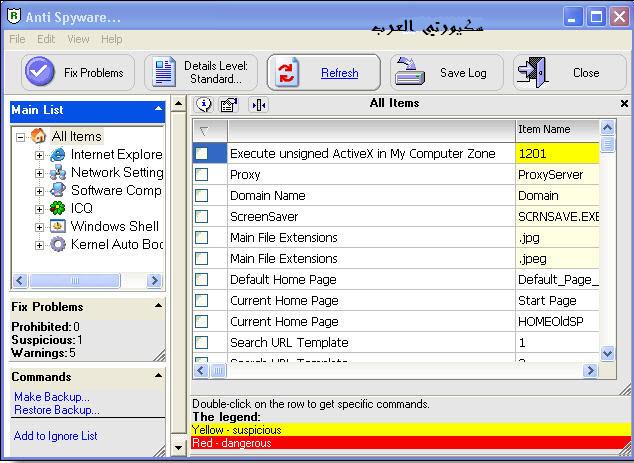This screenshot has height=463, width=634.
Task: Click the Fix Problems toolbar label
Action: coord(93,73)
